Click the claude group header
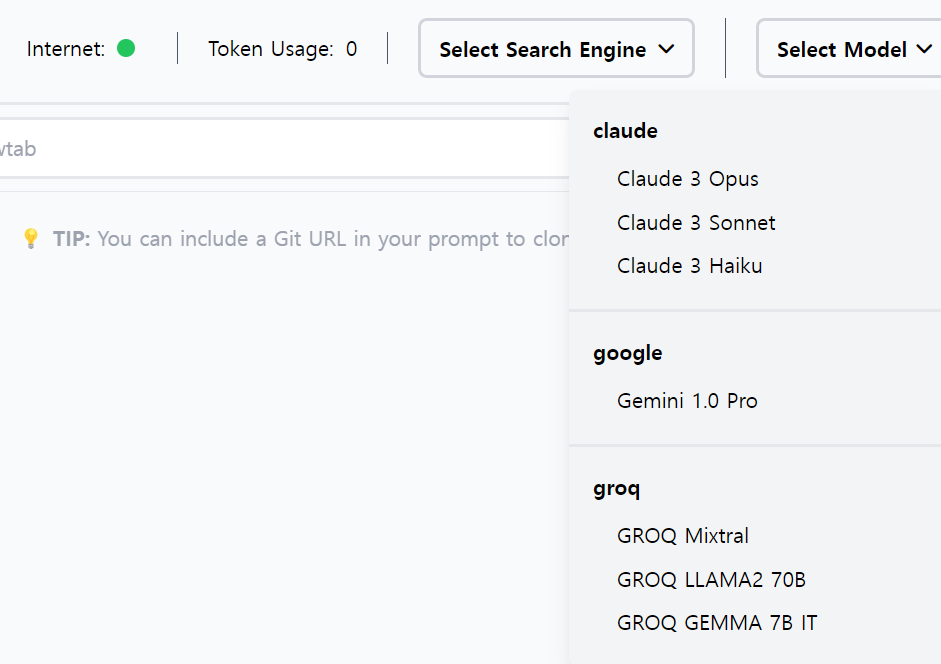The image size is (941, 664). 625,131
